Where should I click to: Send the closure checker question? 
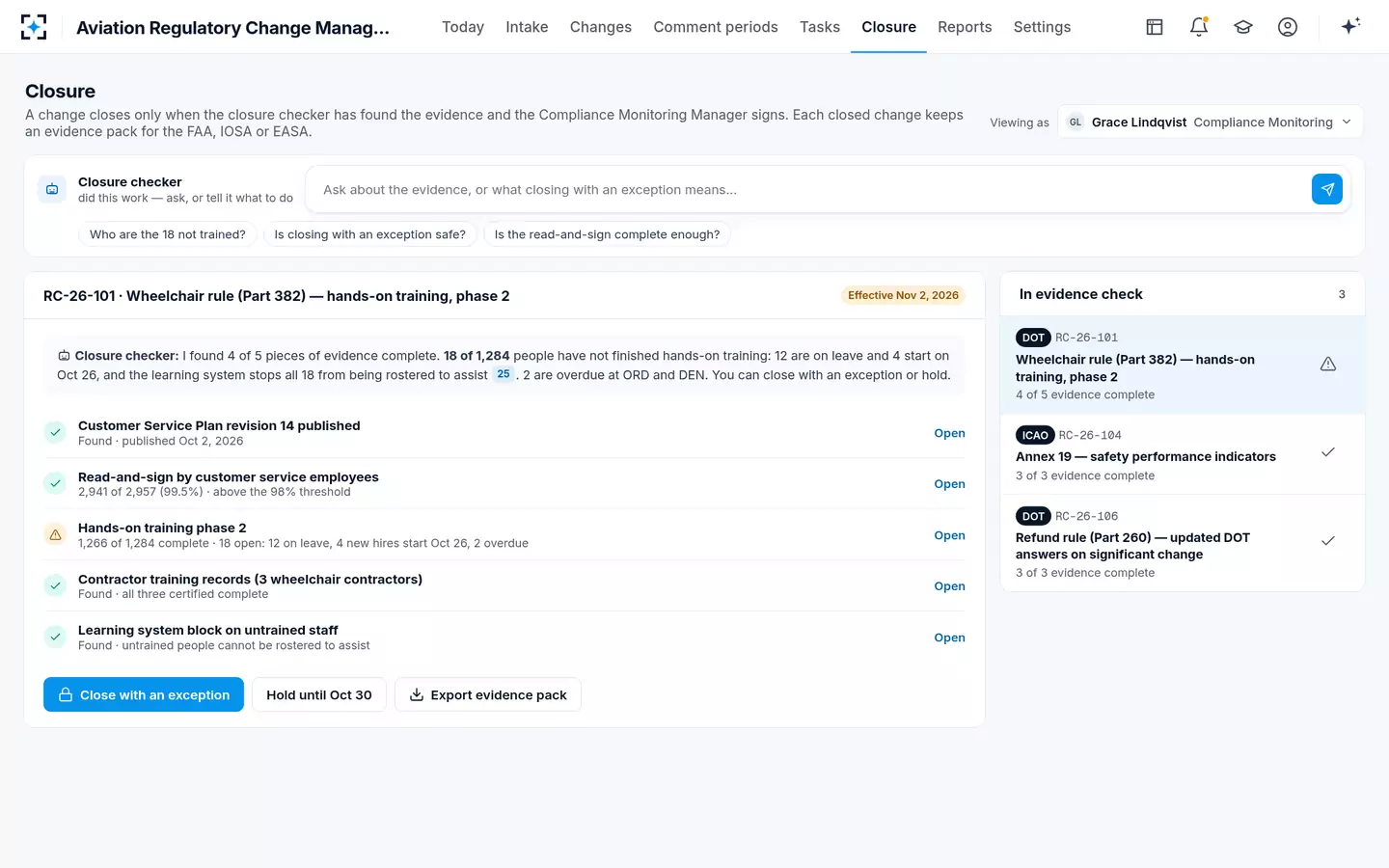(x=1327, y=189)
